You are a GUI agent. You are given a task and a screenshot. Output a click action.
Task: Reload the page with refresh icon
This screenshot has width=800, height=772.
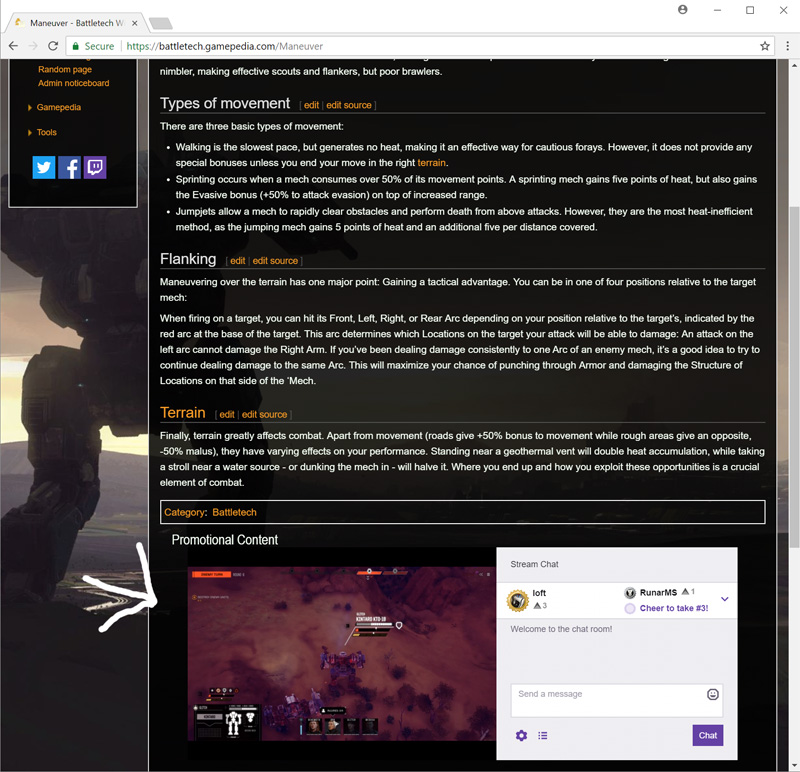tap(53, 46)
